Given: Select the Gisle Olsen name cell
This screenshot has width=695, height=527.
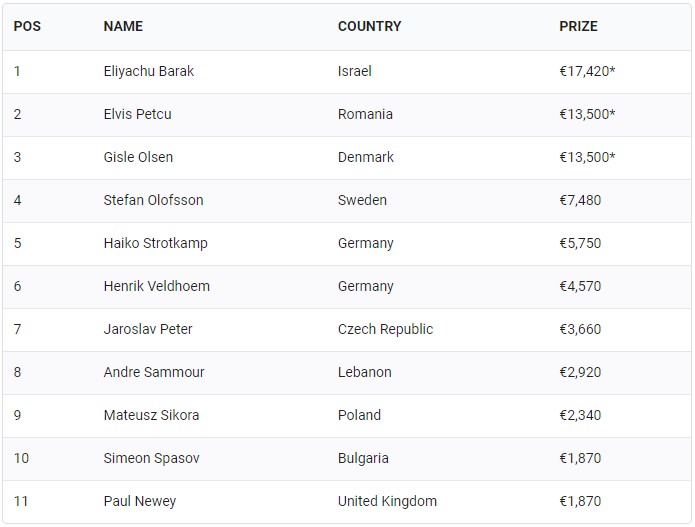Looking at the screenshot, I should [x=138, y=157].
